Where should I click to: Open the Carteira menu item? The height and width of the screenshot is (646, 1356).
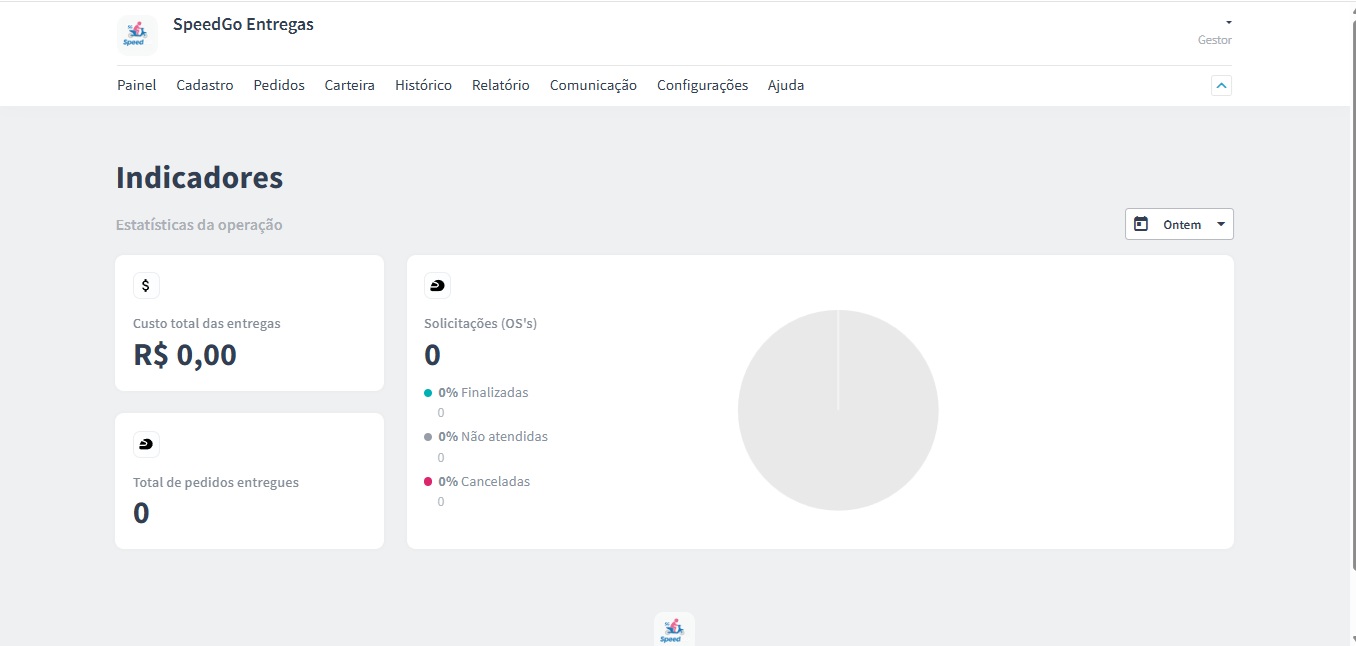[349, 86]
